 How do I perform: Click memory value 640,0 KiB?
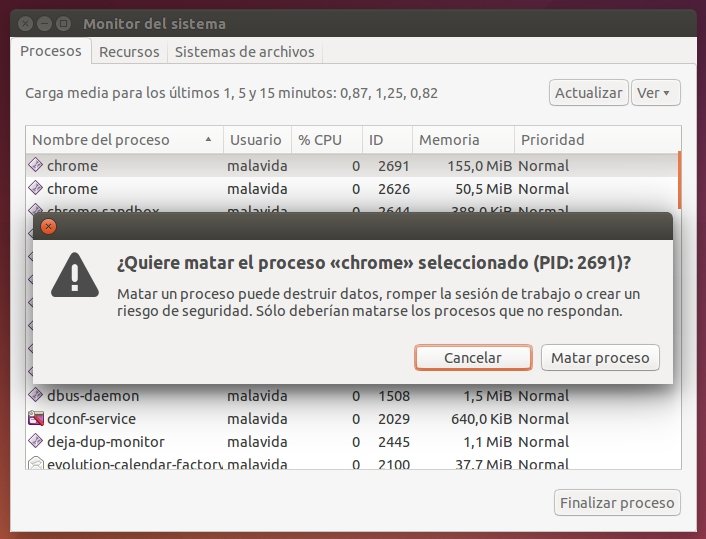coord(482,419)
